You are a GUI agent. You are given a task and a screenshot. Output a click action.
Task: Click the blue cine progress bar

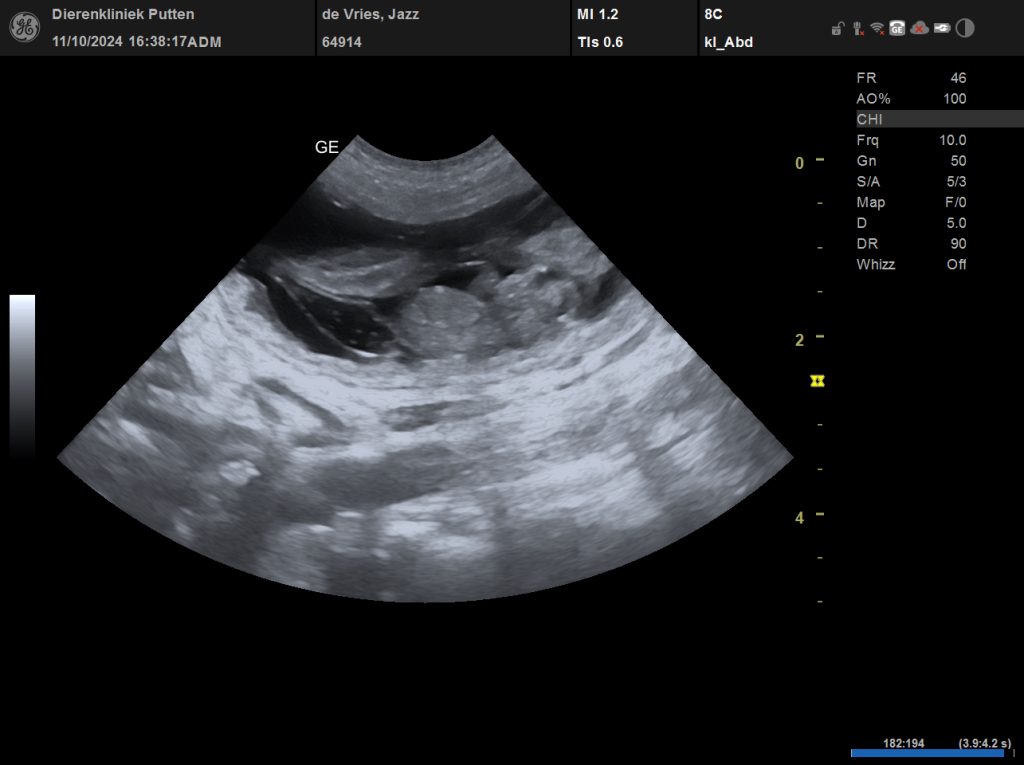927,753
